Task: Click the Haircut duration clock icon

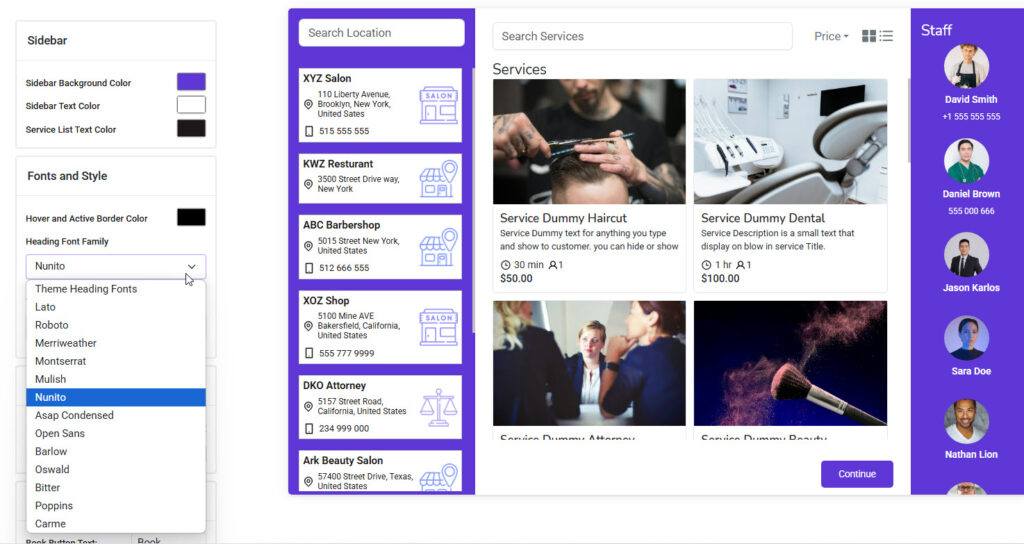Action: [x=505, y=265]
